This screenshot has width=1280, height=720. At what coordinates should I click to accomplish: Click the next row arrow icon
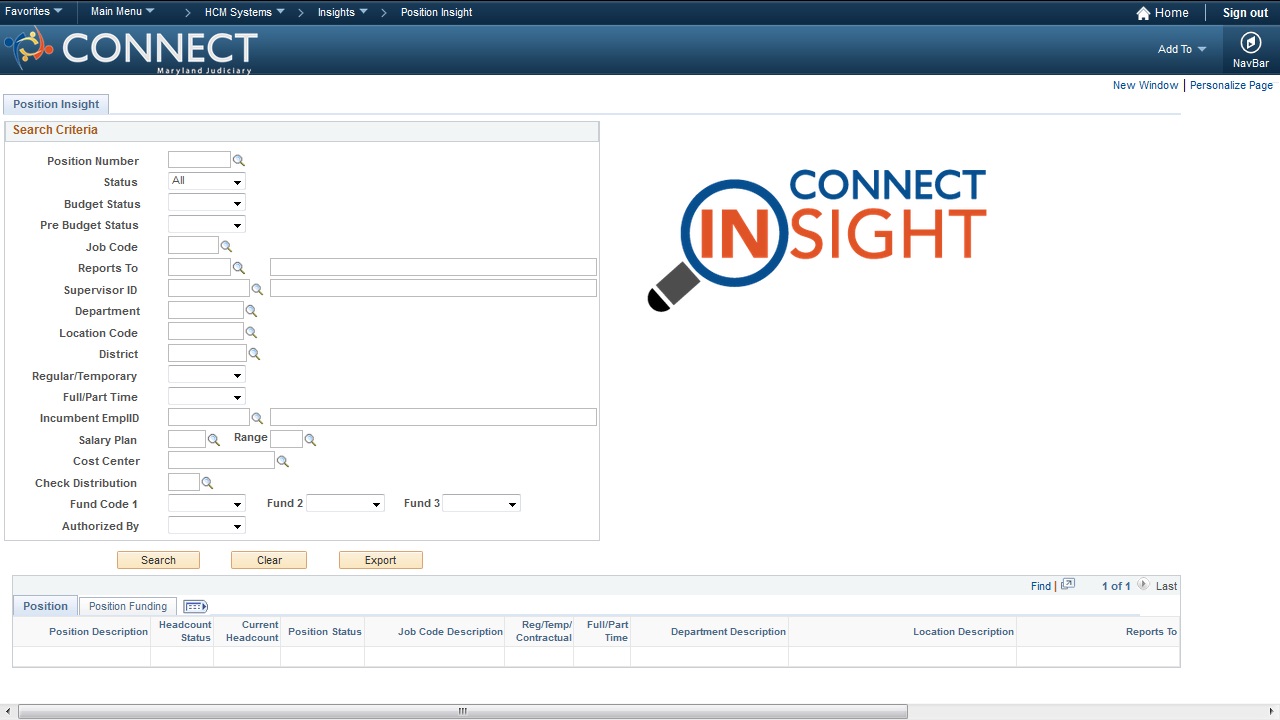tap(1143, 585)
